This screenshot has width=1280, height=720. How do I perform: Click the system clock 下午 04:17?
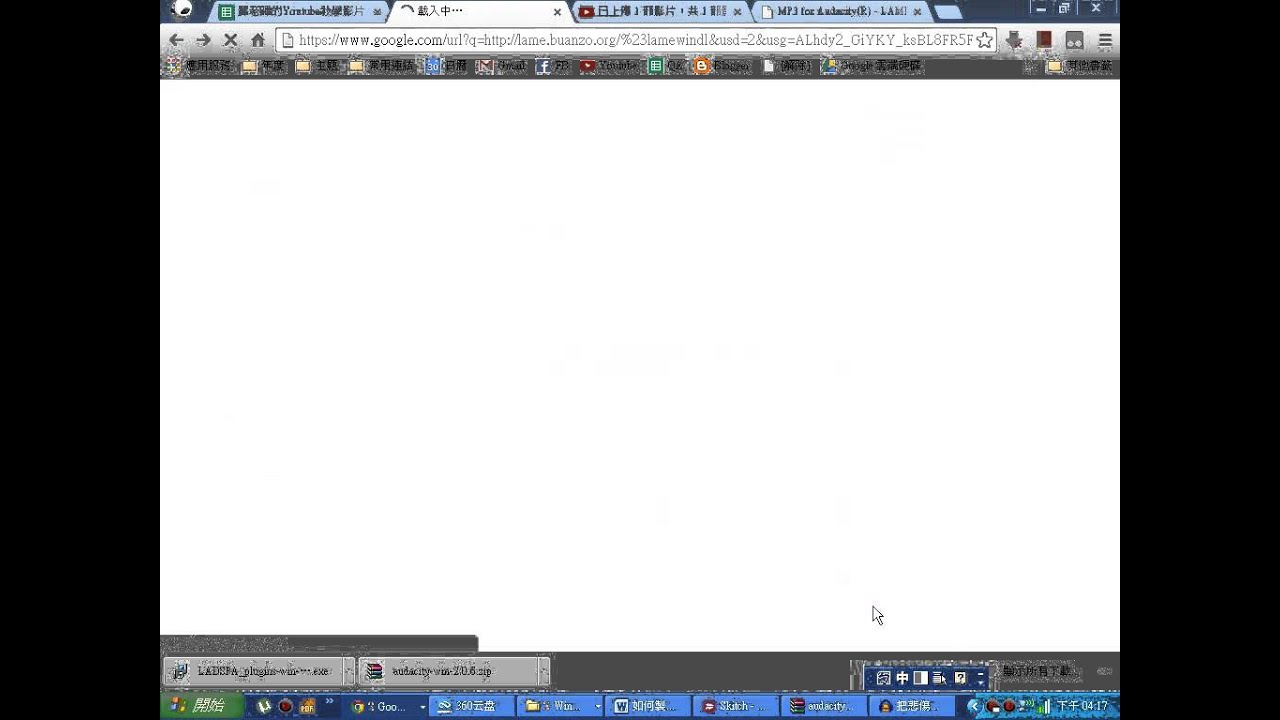tap(1082, 706)
